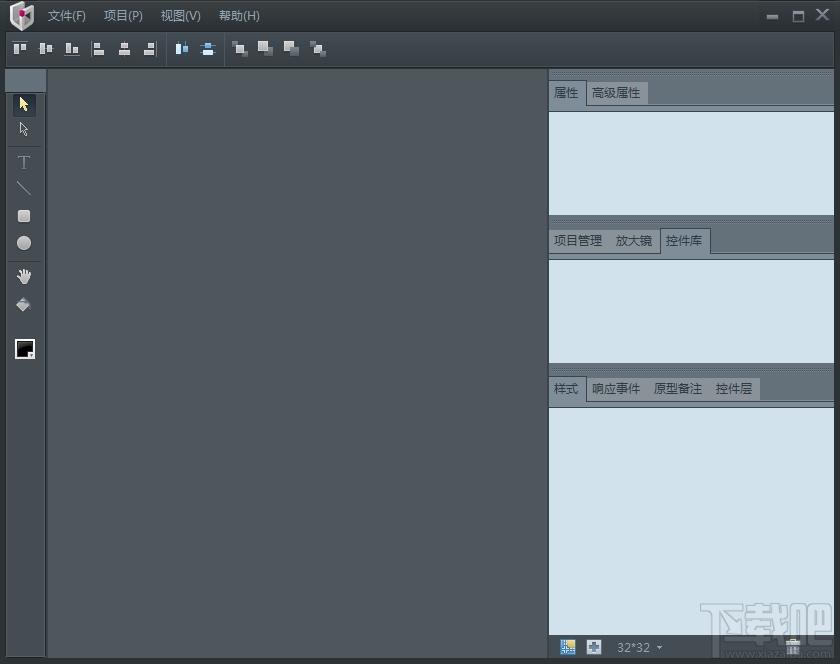The height and width of the screenshot is (664, 840).
Task: Click the foreground/background color swatch
Action: [x=24, y=349]
